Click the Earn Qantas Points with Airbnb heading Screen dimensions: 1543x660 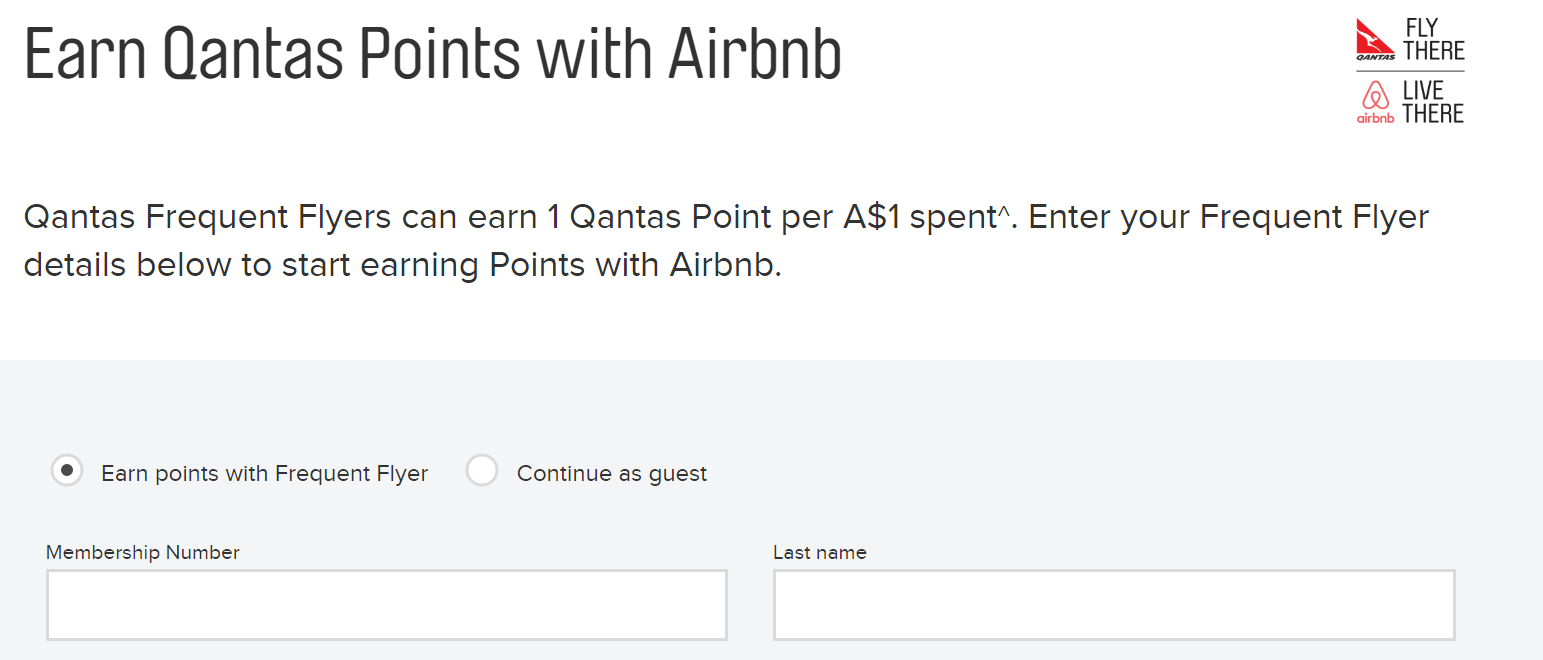(433, 53)
